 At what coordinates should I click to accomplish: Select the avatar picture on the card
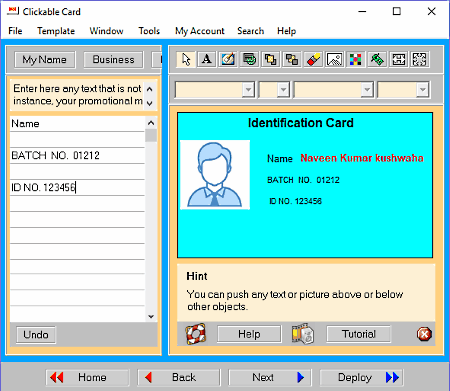(215, 175)
